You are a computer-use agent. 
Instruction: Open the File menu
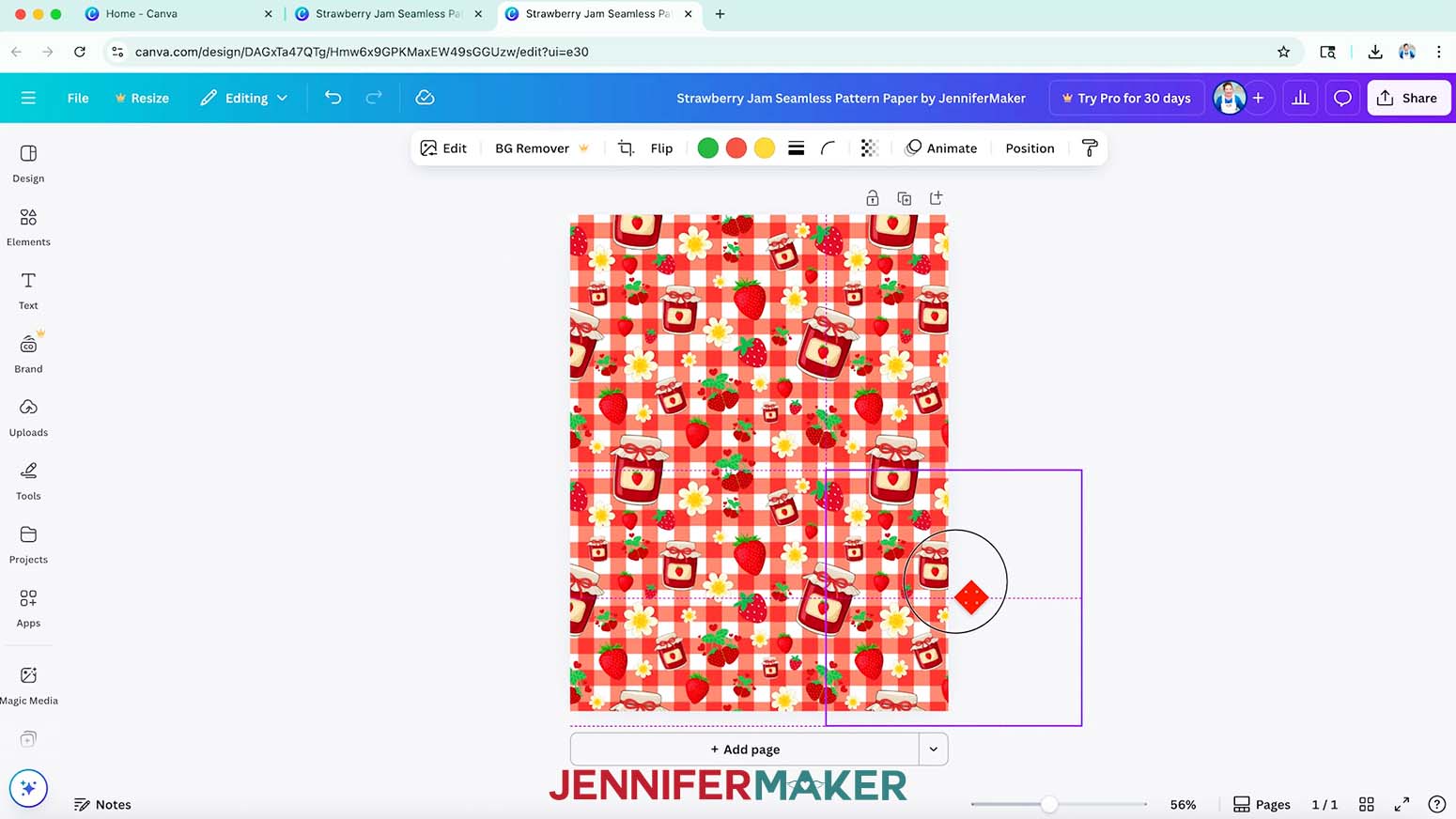click(x=78, y=98)
